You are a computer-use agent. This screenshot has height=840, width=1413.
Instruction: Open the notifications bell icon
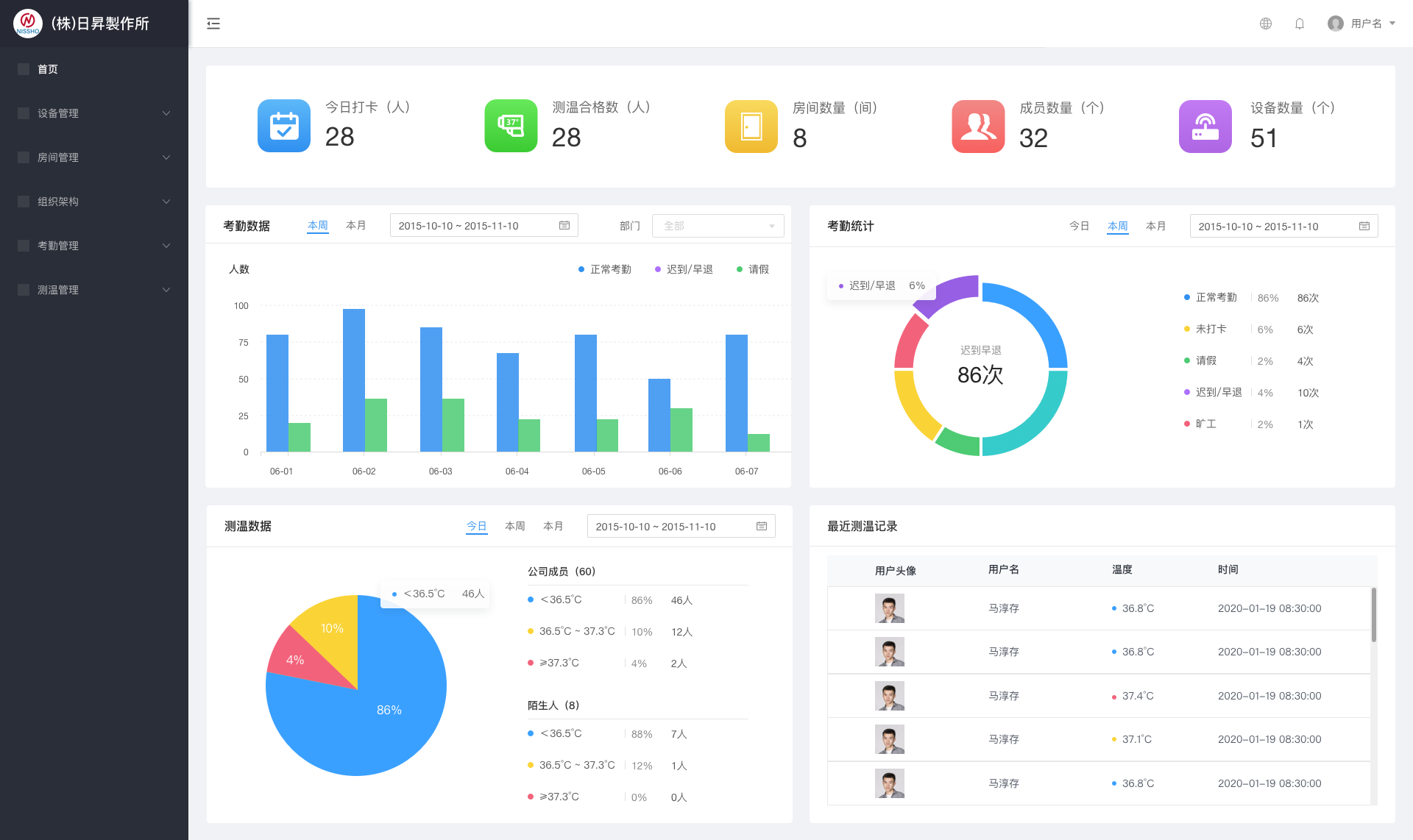1299,23
